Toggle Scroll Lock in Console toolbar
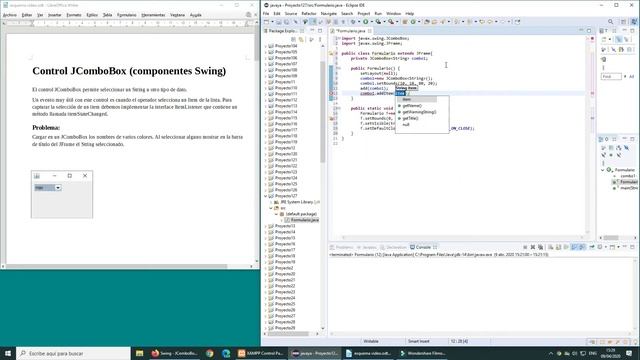Image resolution: width=640 pixels, height=360 pixels. point(558,247)
